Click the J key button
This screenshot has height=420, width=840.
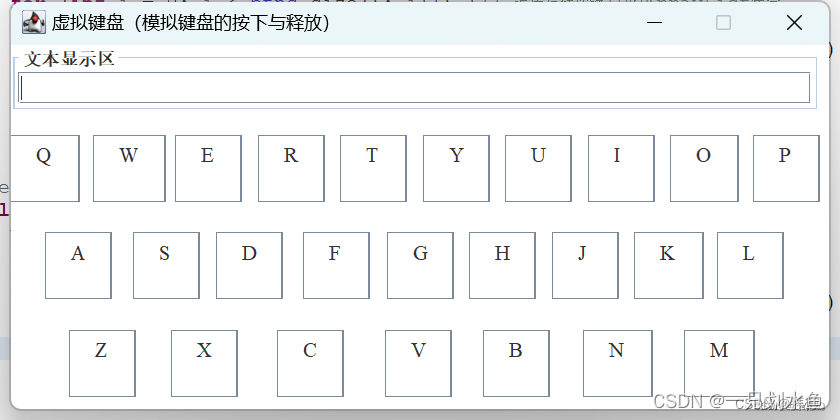coord(586,265)
